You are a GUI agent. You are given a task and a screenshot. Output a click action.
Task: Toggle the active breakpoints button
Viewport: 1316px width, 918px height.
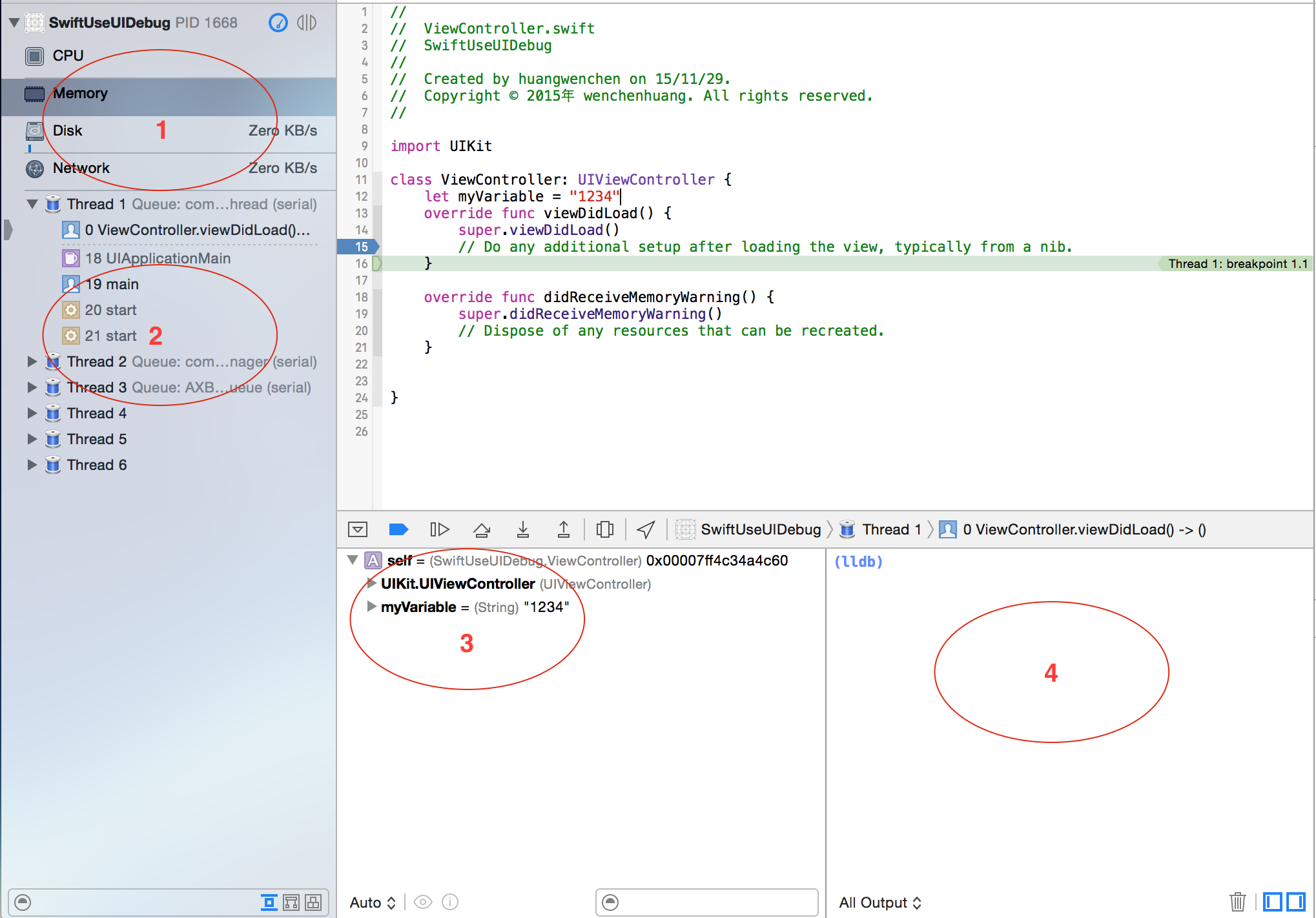pos(398,529)
